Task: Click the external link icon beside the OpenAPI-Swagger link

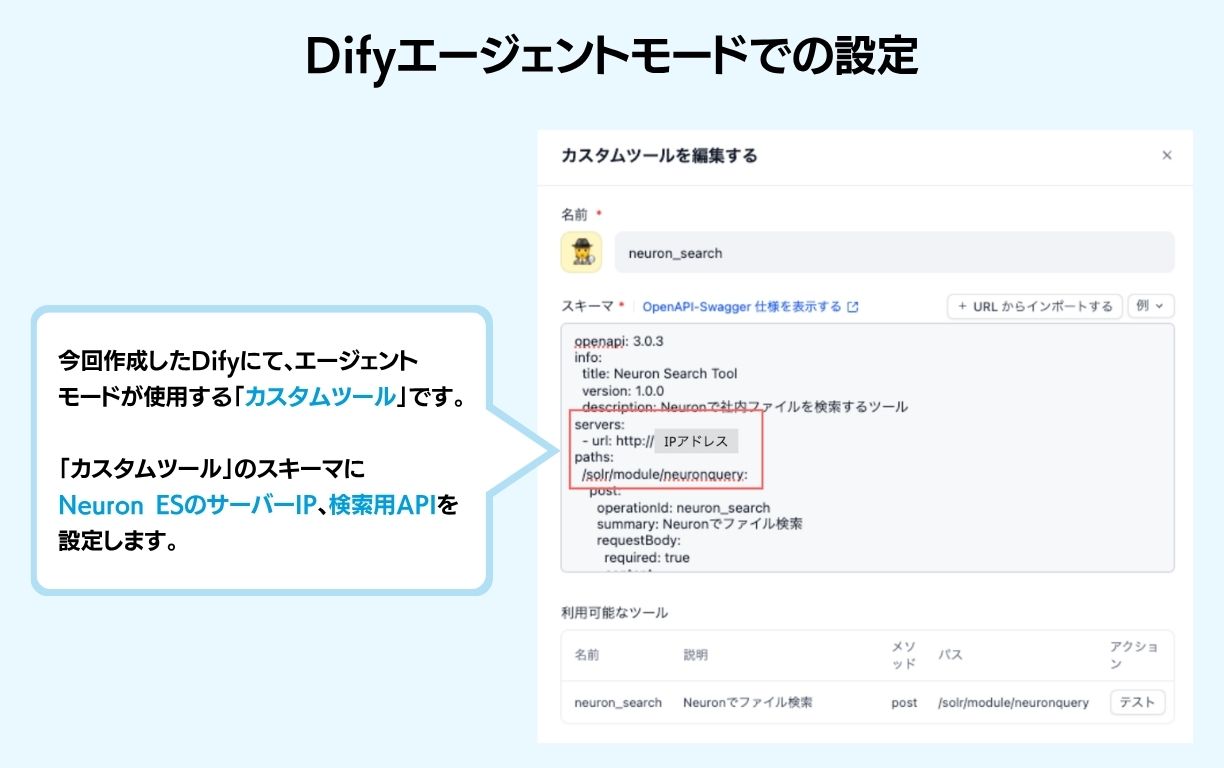Action: (853, 307)
